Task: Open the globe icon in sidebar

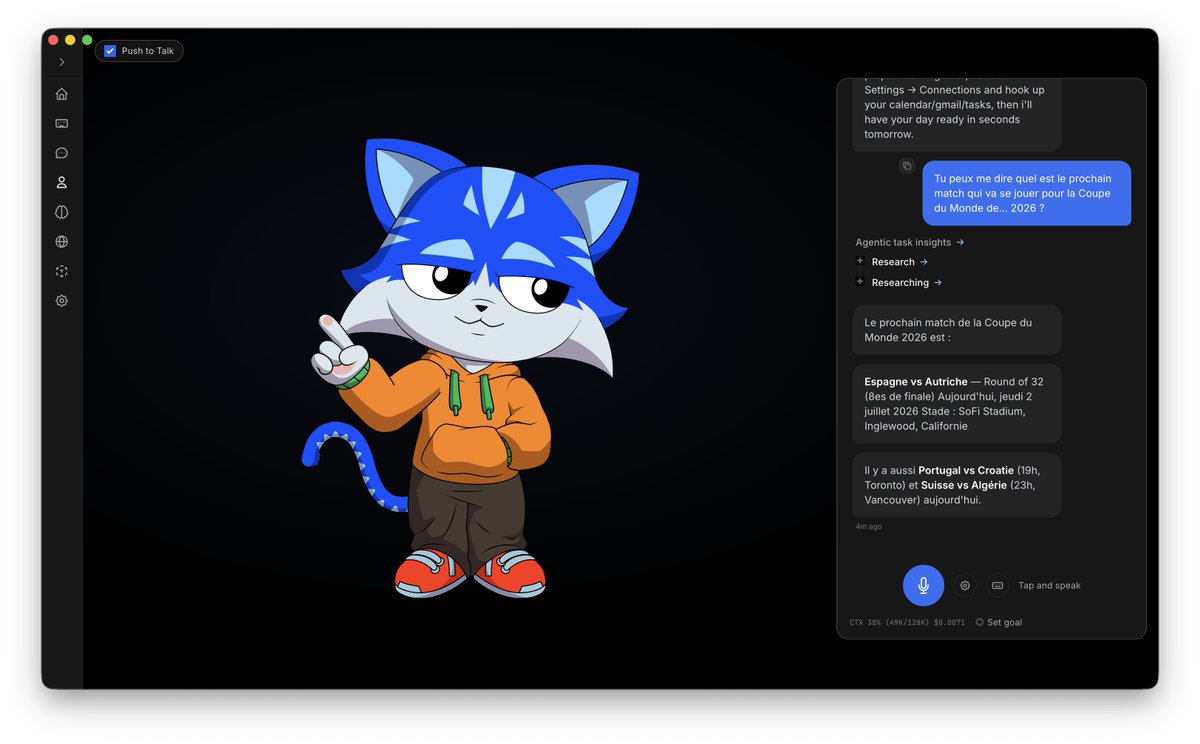Action: pos(62,242)
